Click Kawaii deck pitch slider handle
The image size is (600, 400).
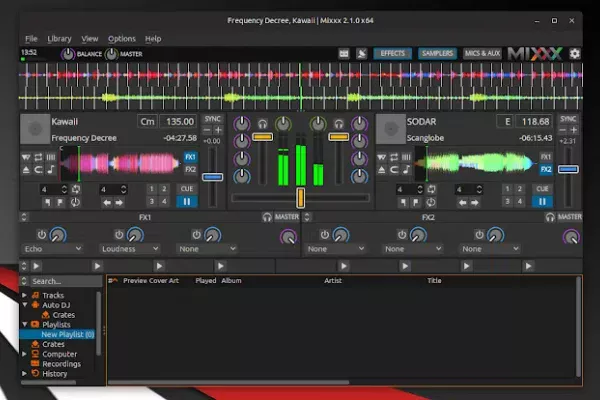pos(212,177)
